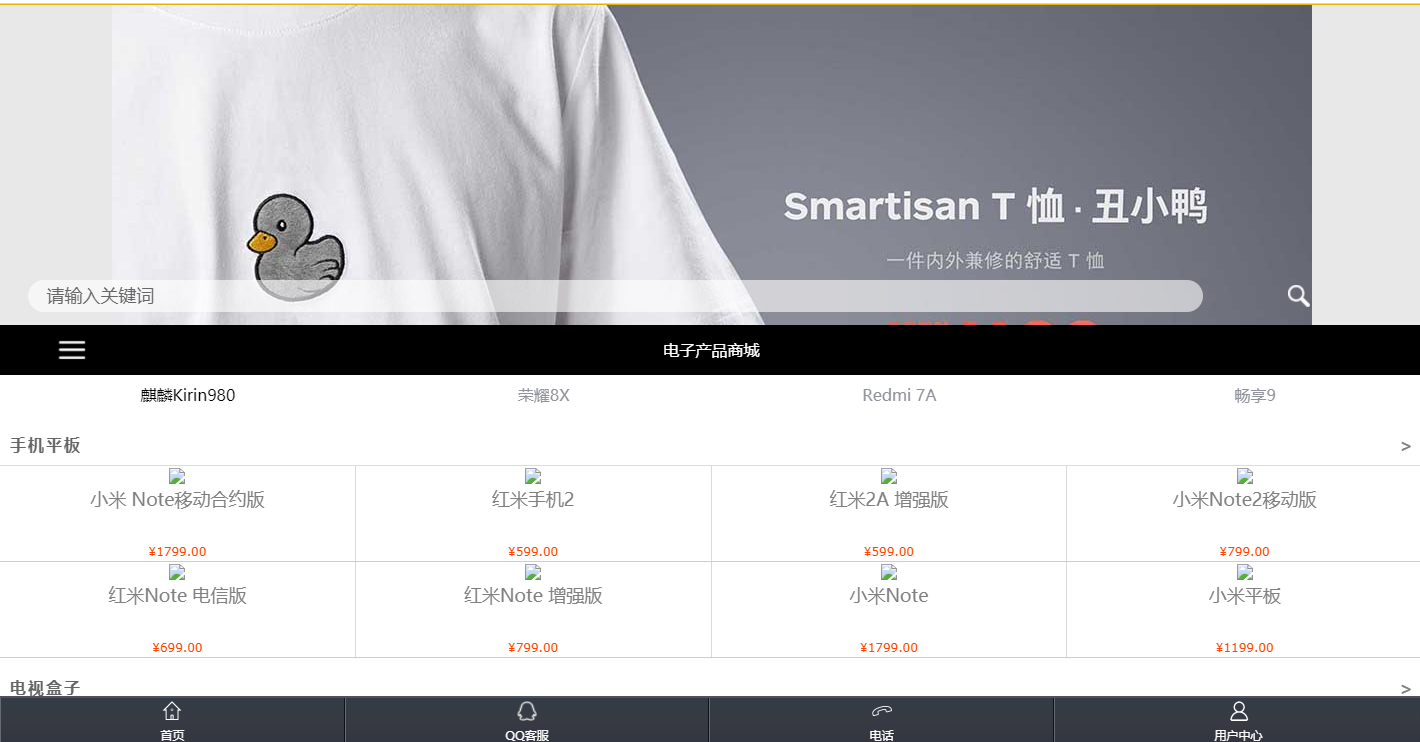Select the Redmi 7A tab

(899, 395)
